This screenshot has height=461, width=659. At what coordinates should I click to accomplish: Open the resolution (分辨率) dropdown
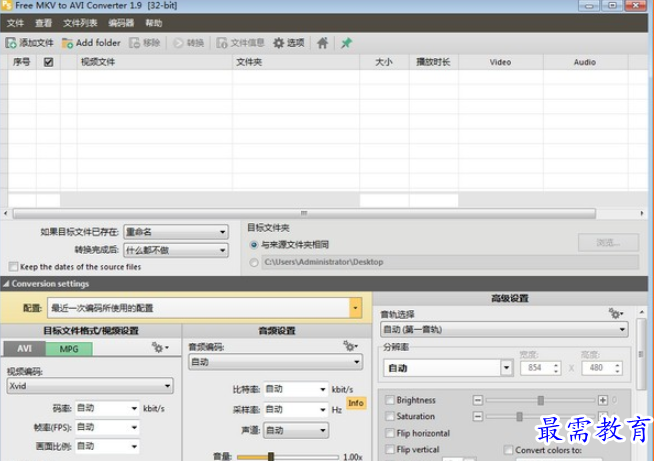448,368
